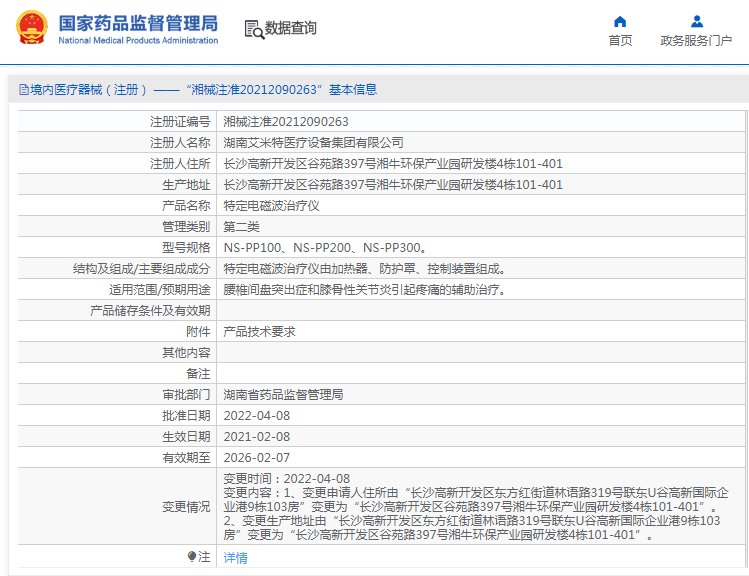Viewport: 749px width, 576px height.
Task: Click the 数据查询 title text
Action: (291, 29)
